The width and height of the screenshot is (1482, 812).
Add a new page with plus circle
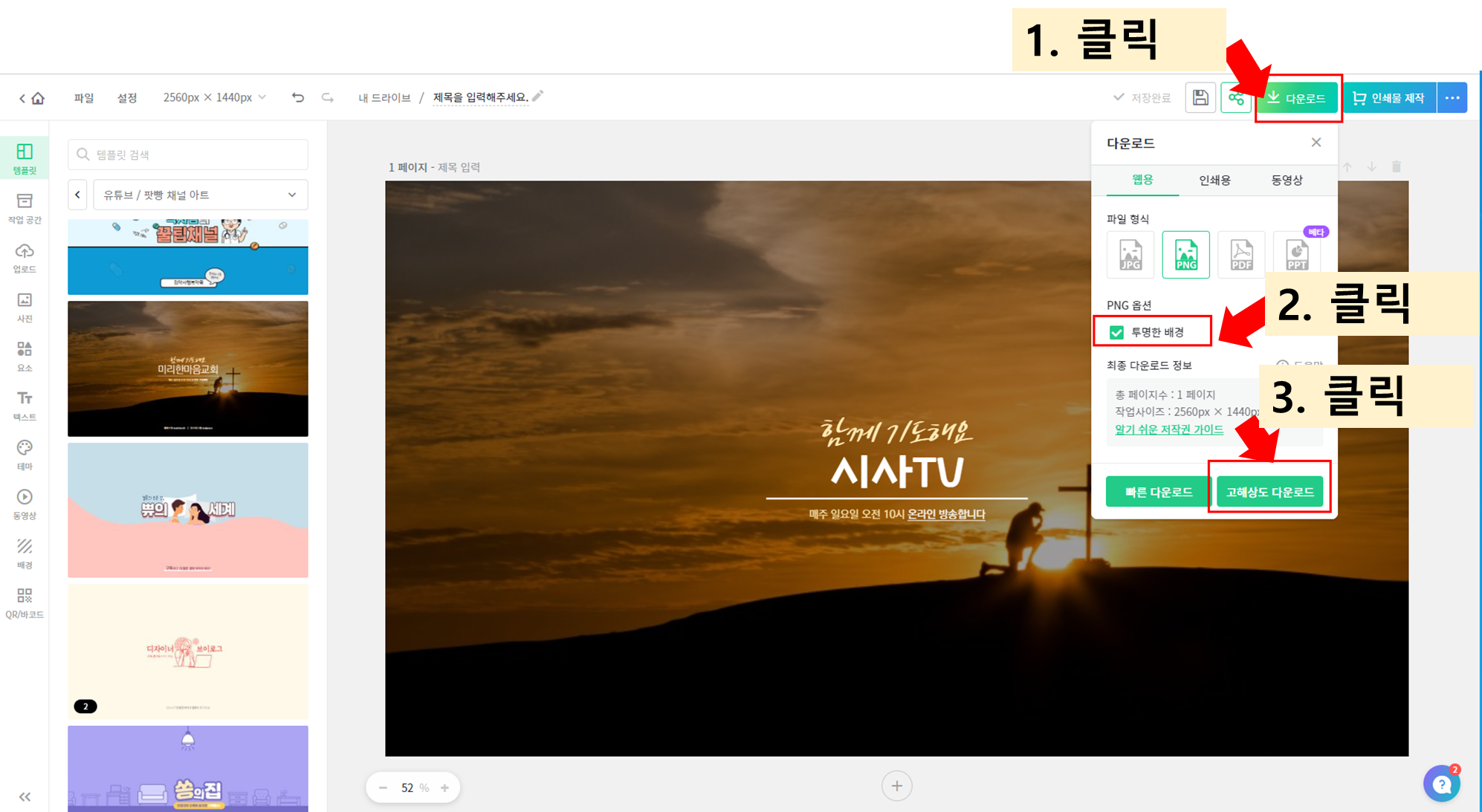click(897, 786)
